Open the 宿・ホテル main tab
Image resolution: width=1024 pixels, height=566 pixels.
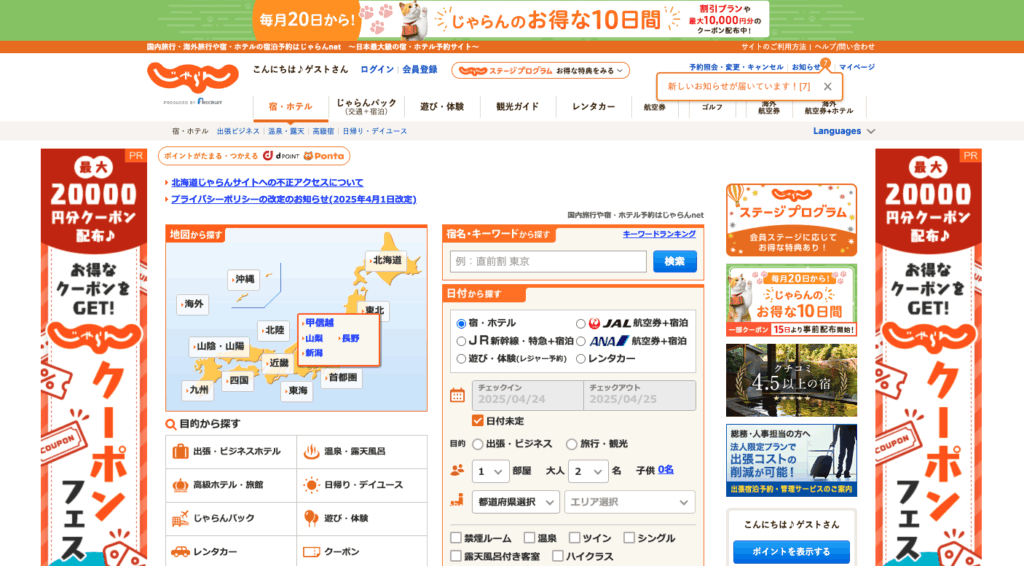point(291,106)
